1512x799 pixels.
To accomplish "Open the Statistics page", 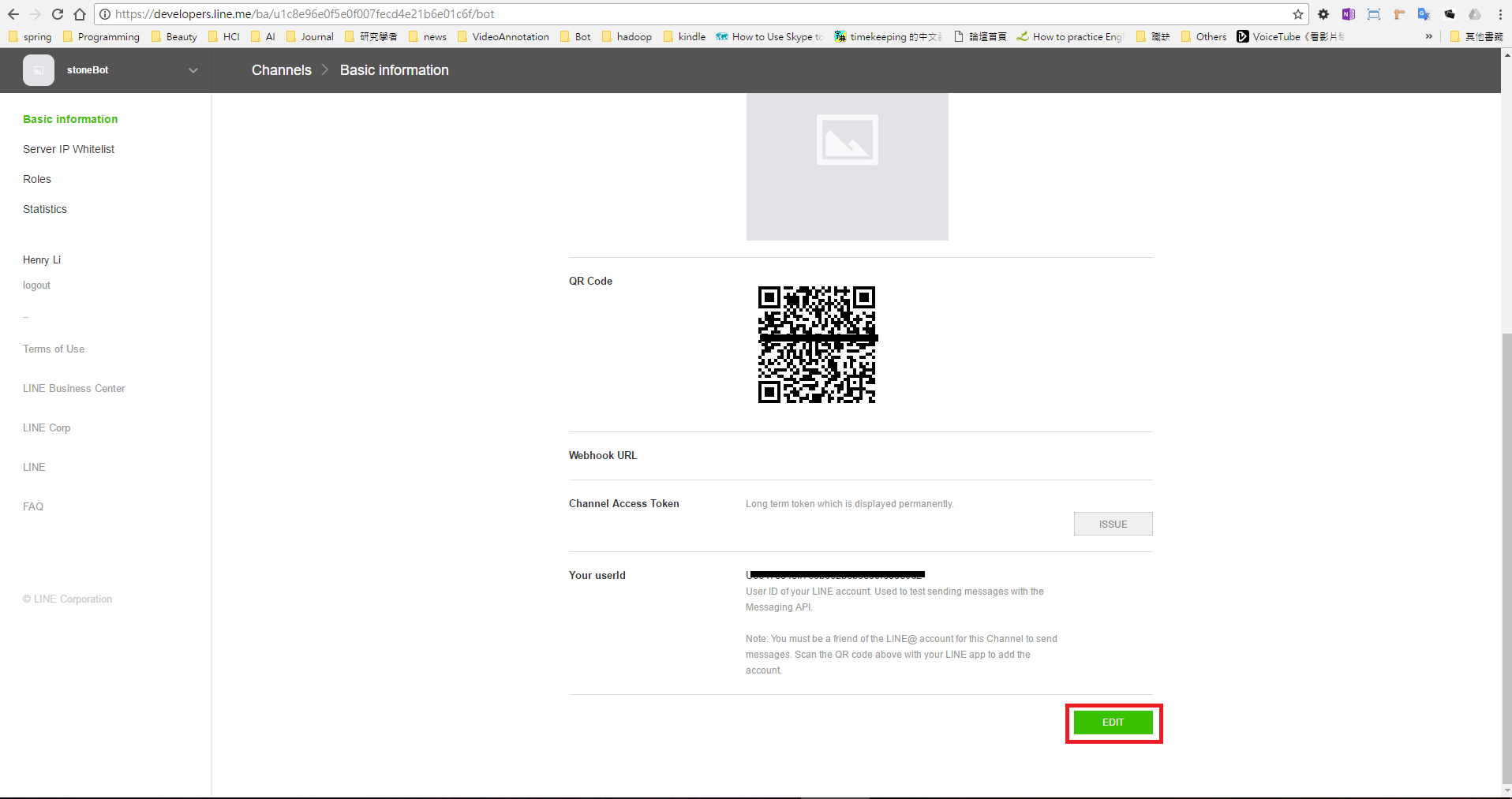I will (x=45, y=209).
